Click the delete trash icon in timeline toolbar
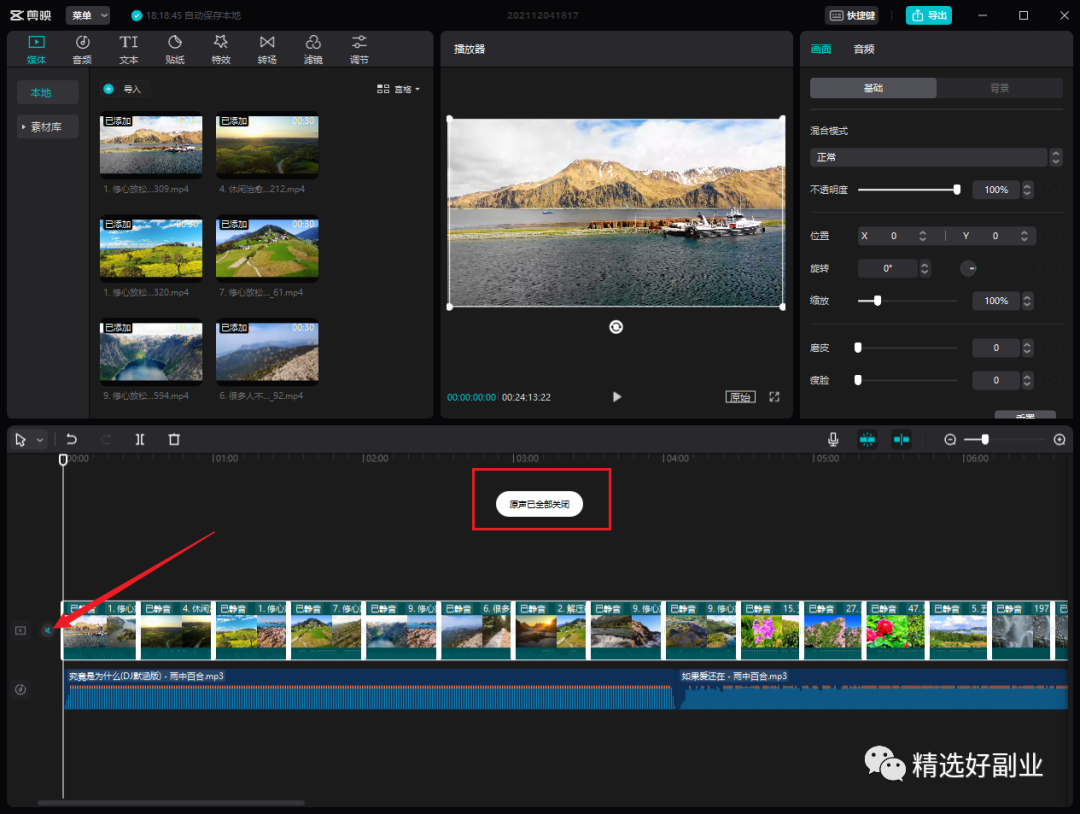 pos(174,439)
